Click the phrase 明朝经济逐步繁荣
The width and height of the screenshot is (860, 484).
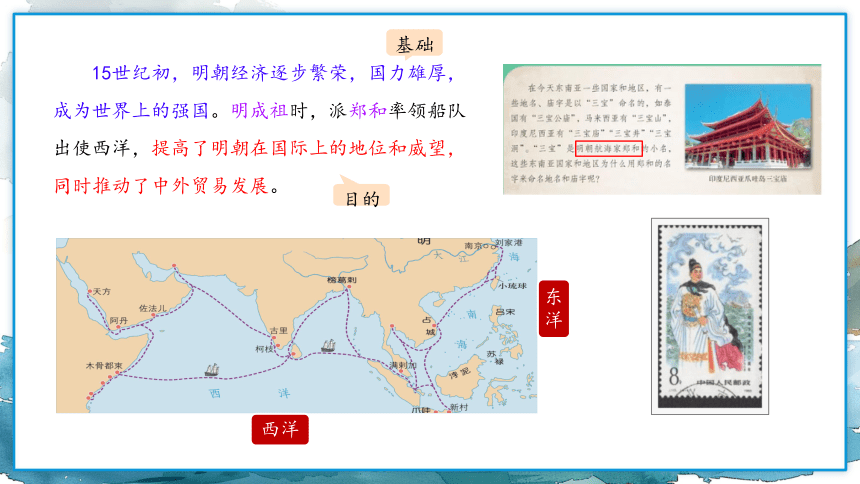(269, 72)
